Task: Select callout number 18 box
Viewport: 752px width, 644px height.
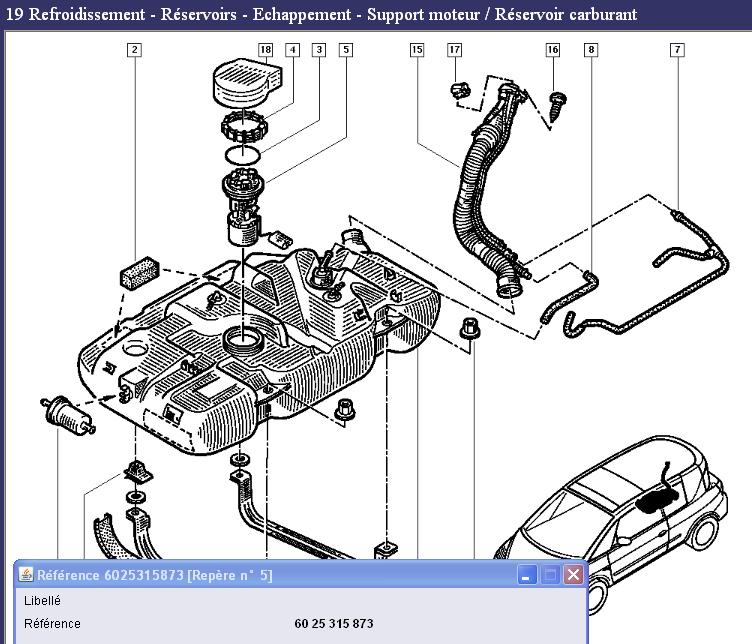Action: click(x=265, y=49)
